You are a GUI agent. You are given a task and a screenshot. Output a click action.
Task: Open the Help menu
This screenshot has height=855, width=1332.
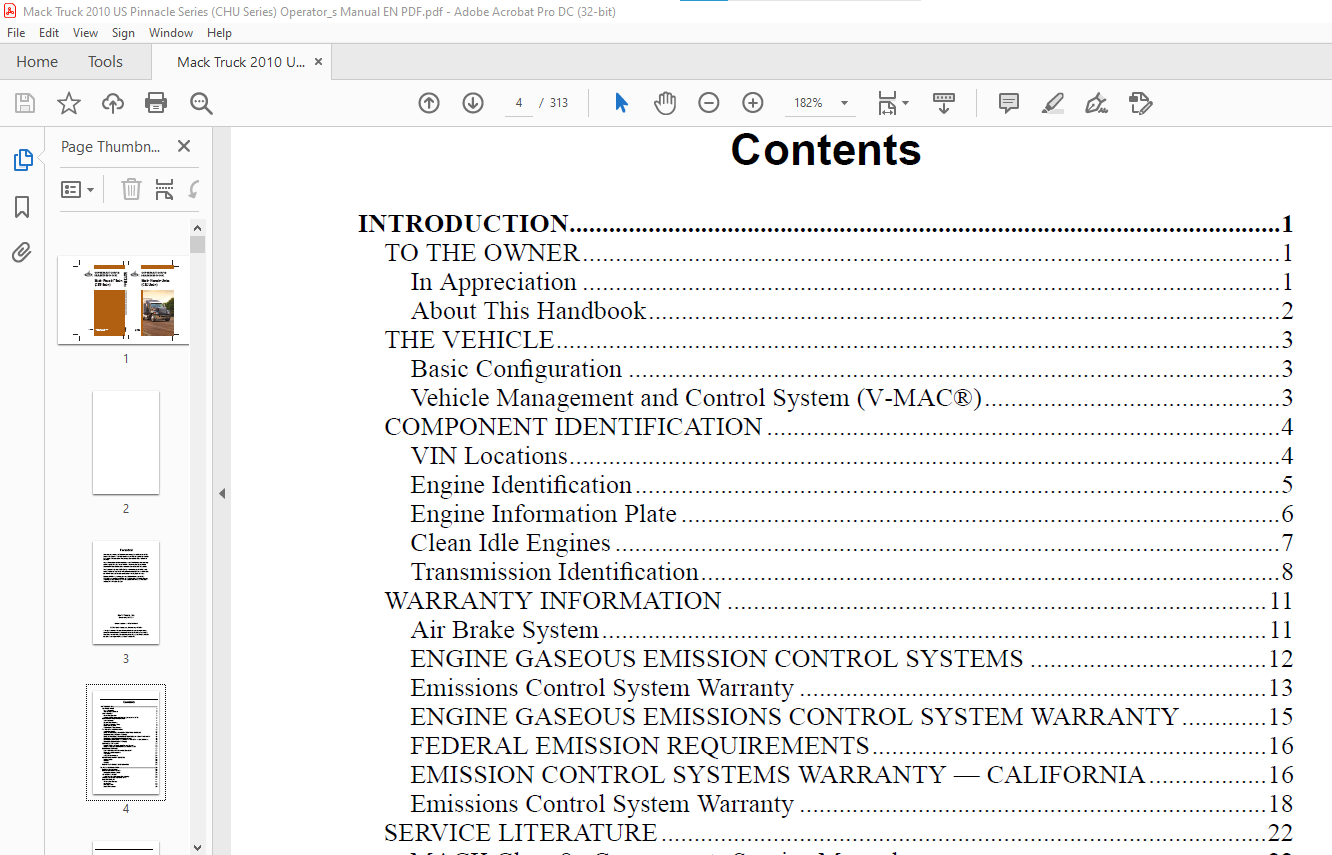pos(219,33)
